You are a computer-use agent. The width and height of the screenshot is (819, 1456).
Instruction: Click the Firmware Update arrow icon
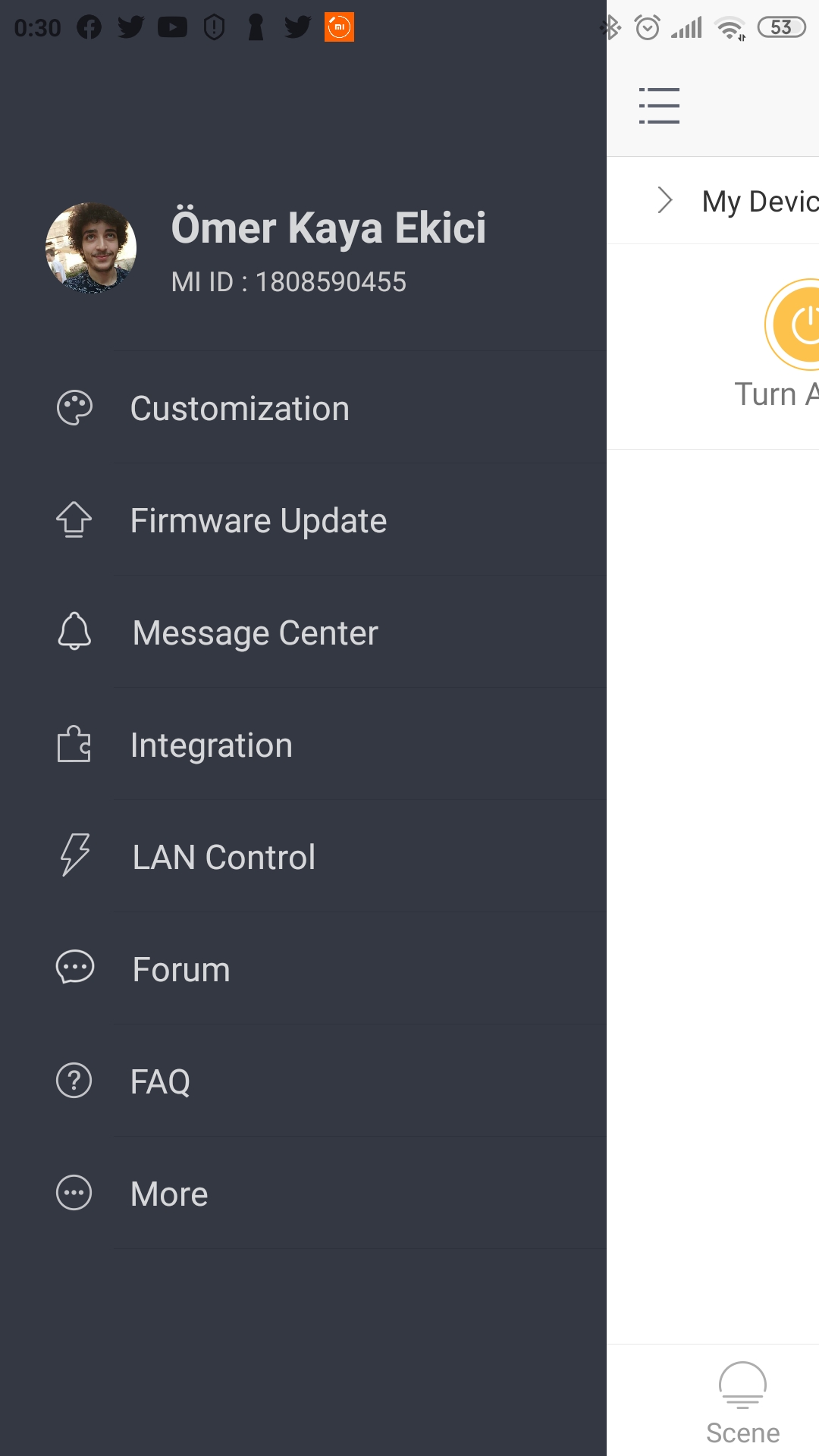[x=74, y=520]
